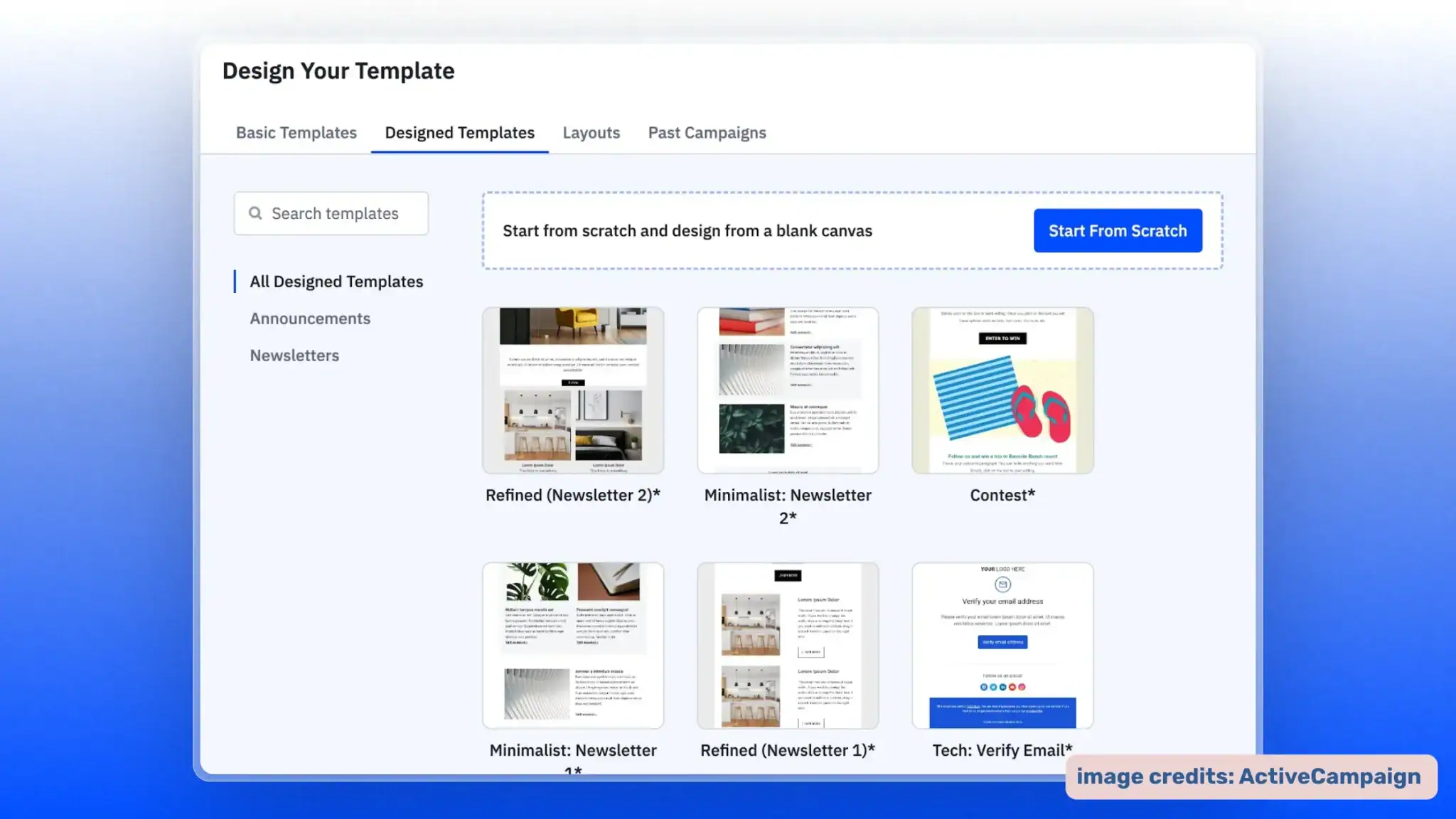Open the Layouts tab
This screenshot has height=819, width=1456.
pyautogui.click(x=591, y=133)
